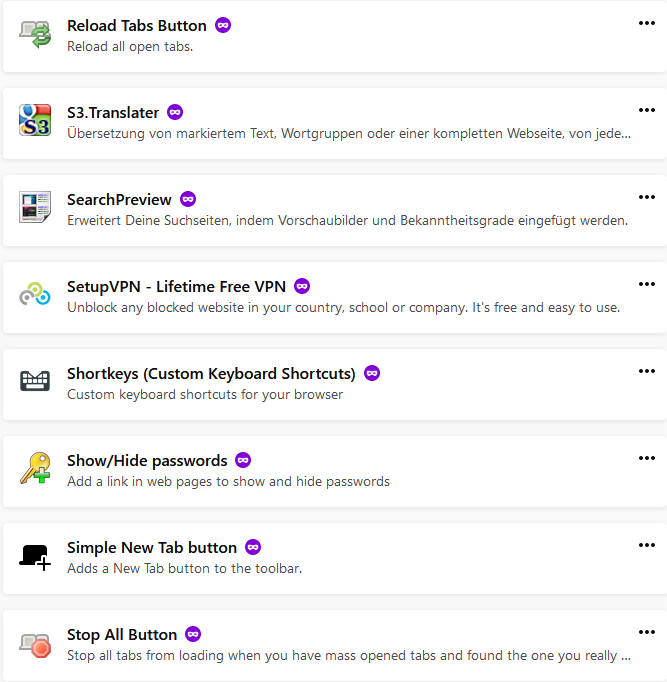Viewport: 667px width, 682px height.
Task: Click the SearchPreview description text
Action: pos(347,220)
